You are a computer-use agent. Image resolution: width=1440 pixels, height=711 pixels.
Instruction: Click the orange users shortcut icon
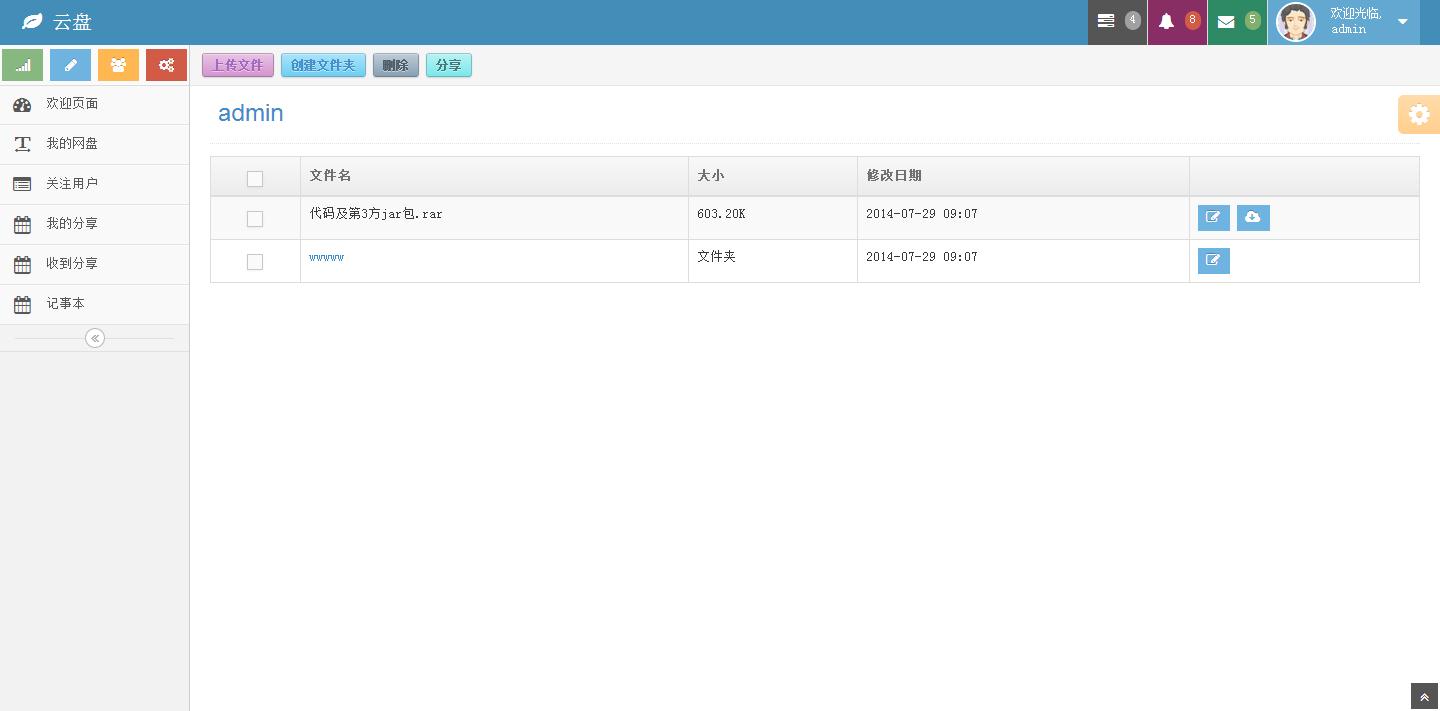coord(118,65)
